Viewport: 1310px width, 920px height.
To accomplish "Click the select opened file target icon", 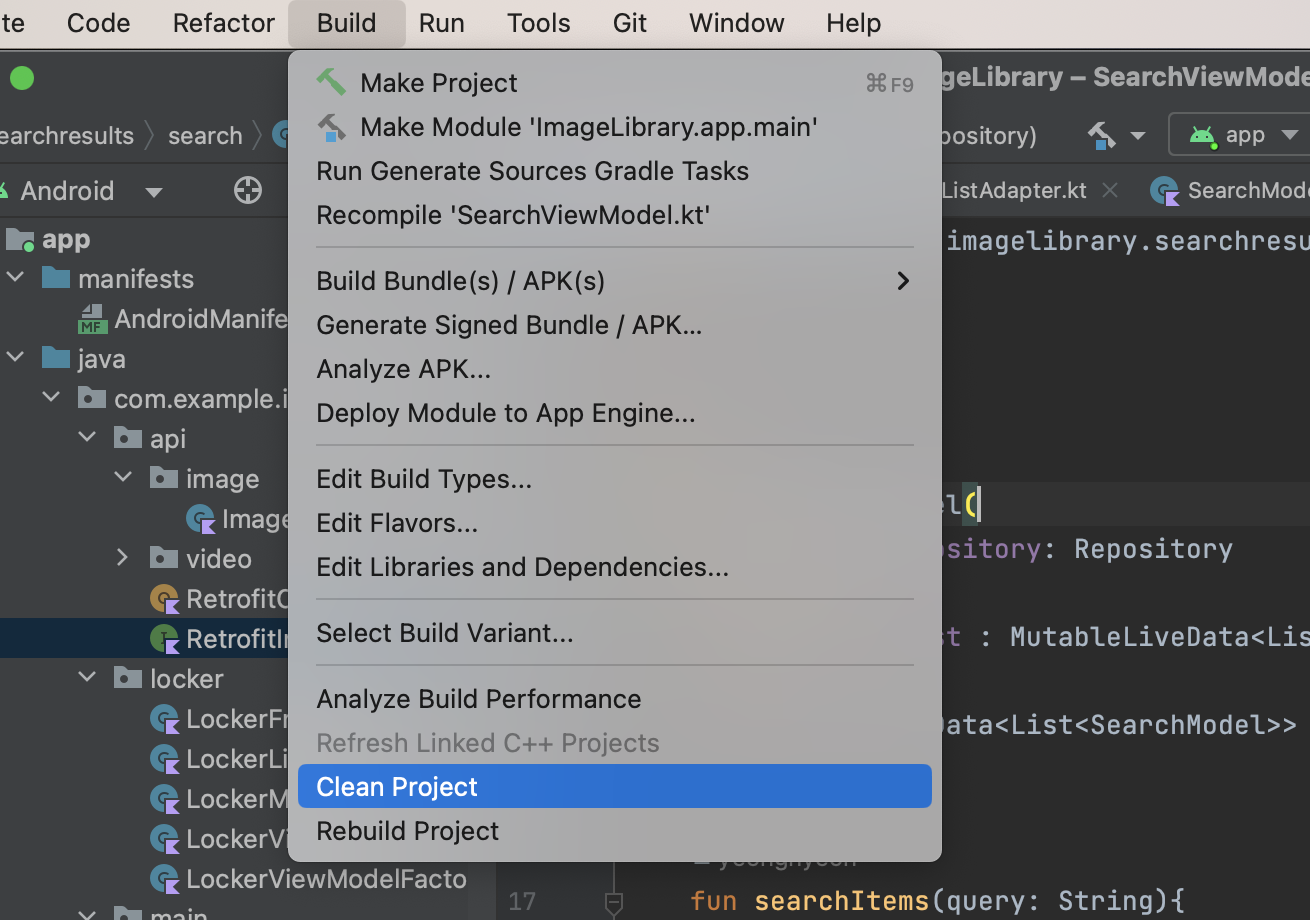I will pos(248,190).
